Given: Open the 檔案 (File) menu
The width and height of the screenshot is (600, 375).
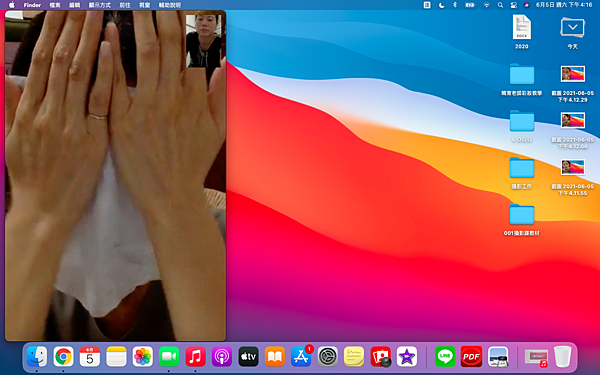Looking at the screenshot, I should [55, 5].
